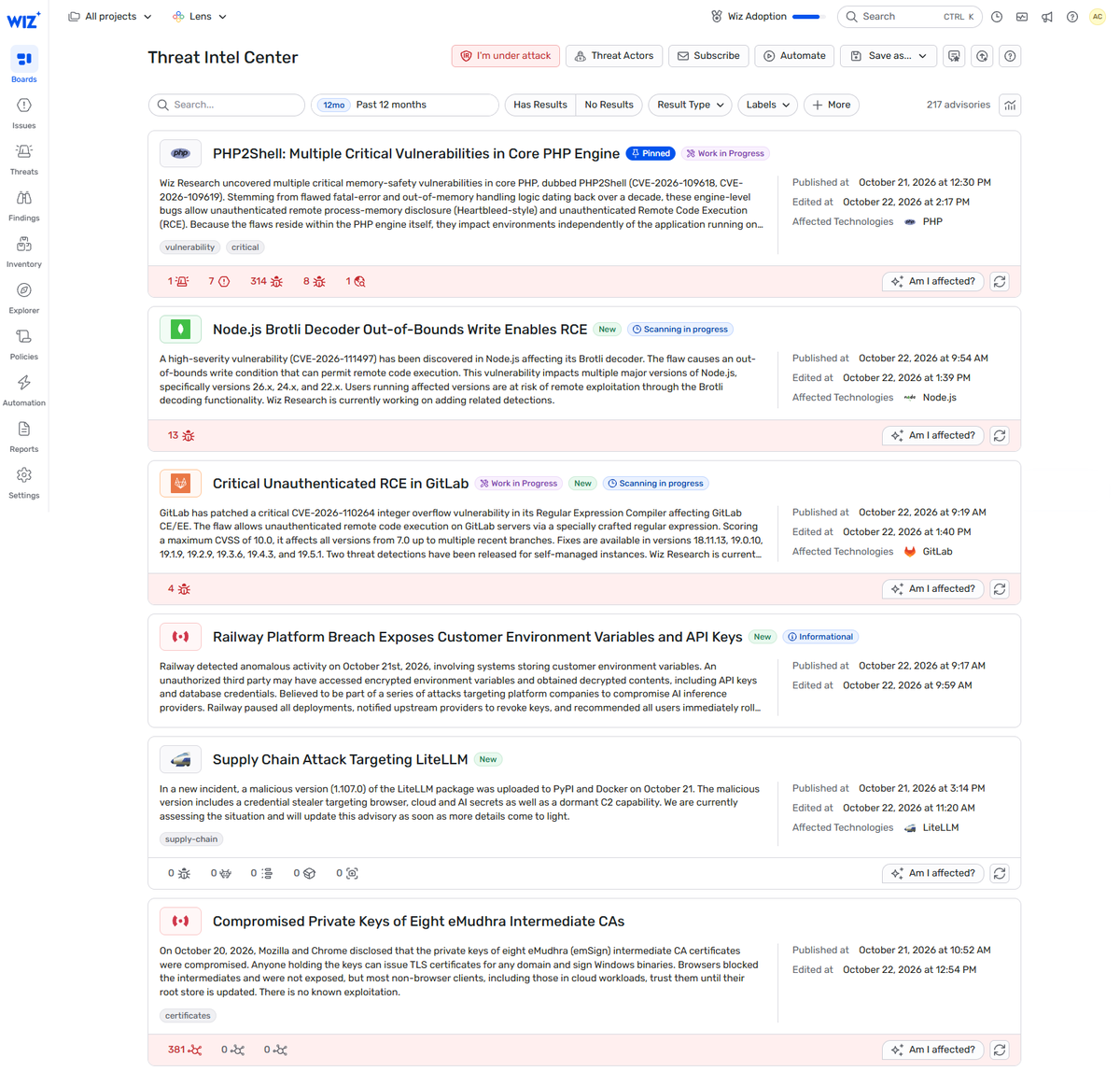Open Threat Actors
The height and width of the screenshot is (1071, 1120).
(614, 56)
